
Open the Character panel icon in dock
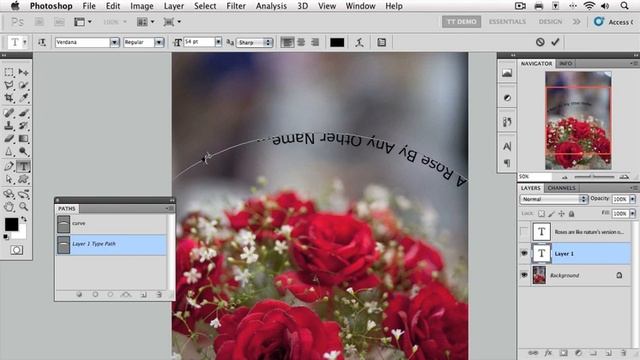pyautogui.click(x=507, y=146)
